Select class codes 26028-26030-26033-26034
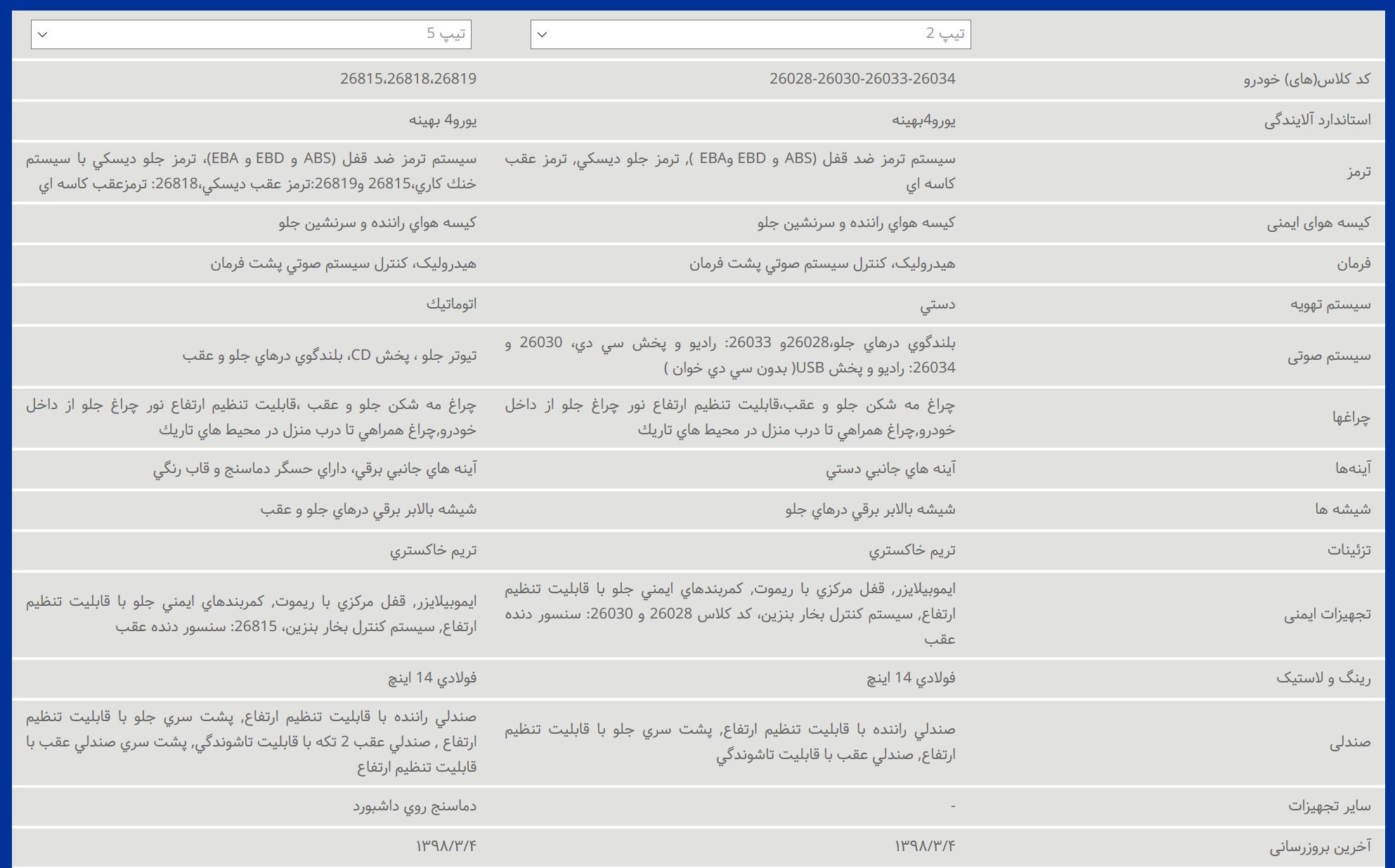 862,79
